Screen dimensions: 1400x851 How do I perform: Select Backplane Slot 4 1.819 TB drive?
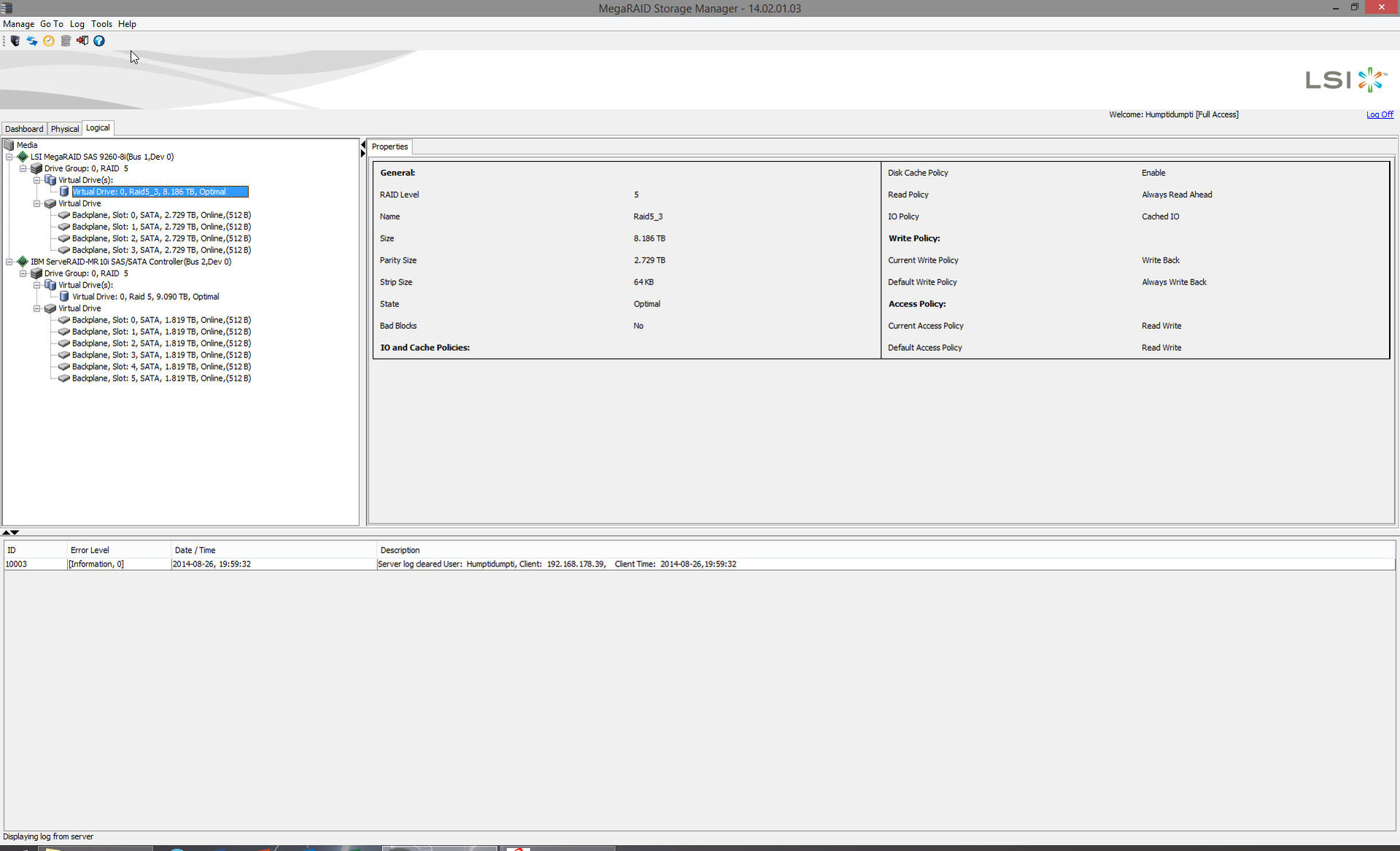(x=161, y=367)
